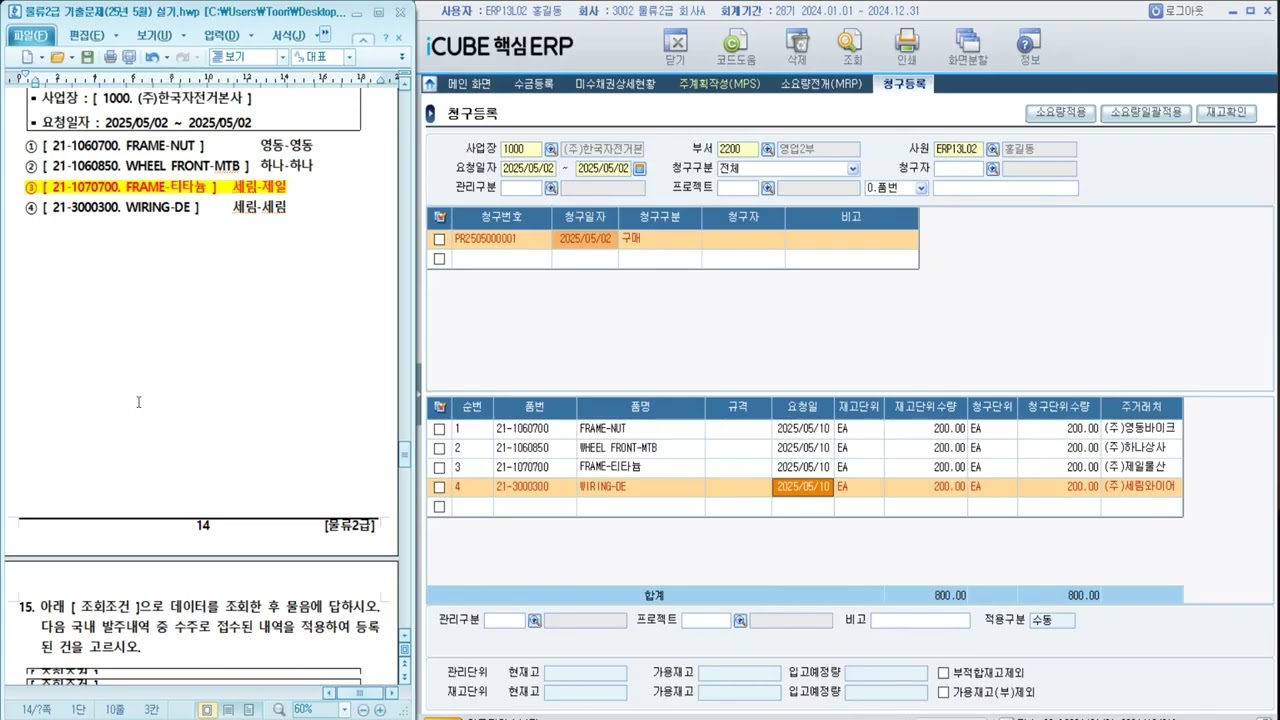Open calendar icon beside 요청일자 end date

pyautogui.click(x=640, y=168)
